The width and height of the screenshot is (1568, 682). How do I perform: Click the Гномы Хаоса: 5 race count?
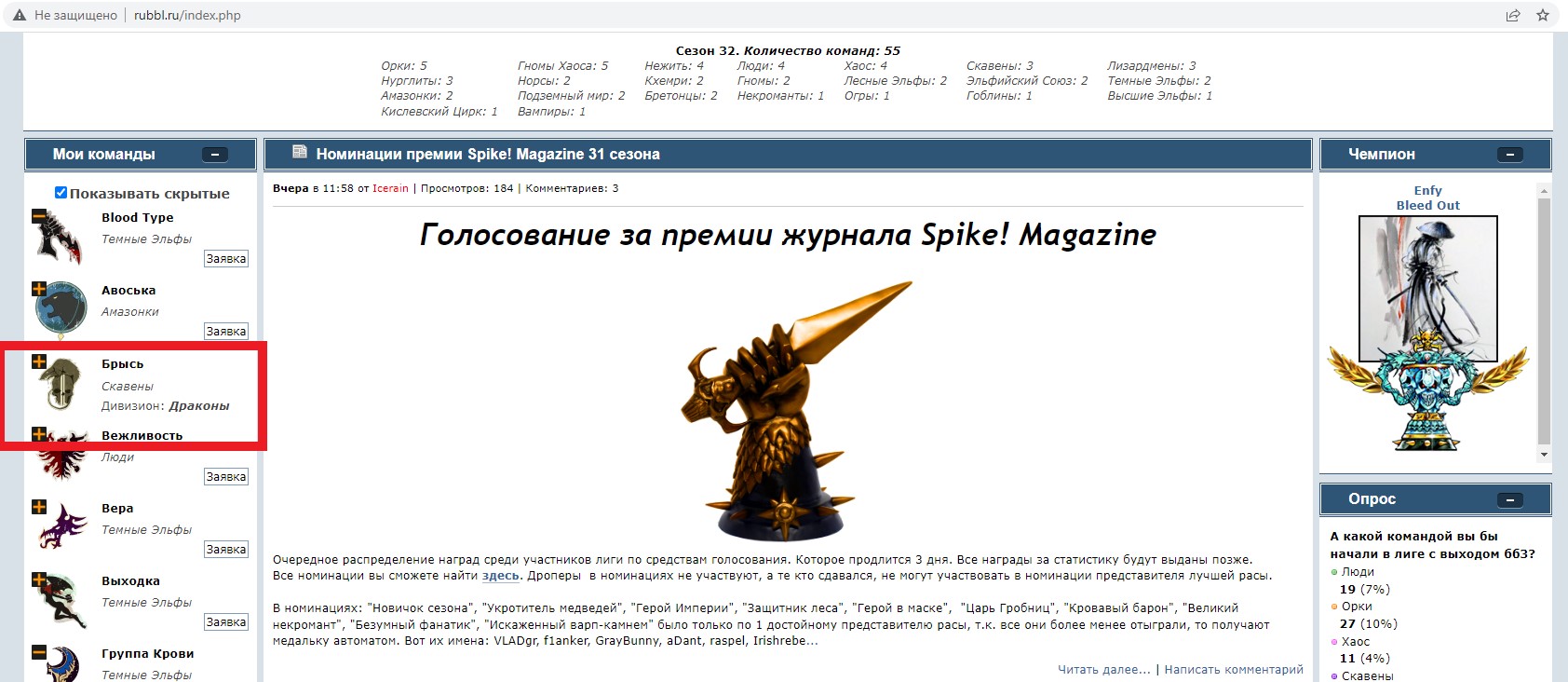(562, 65)
